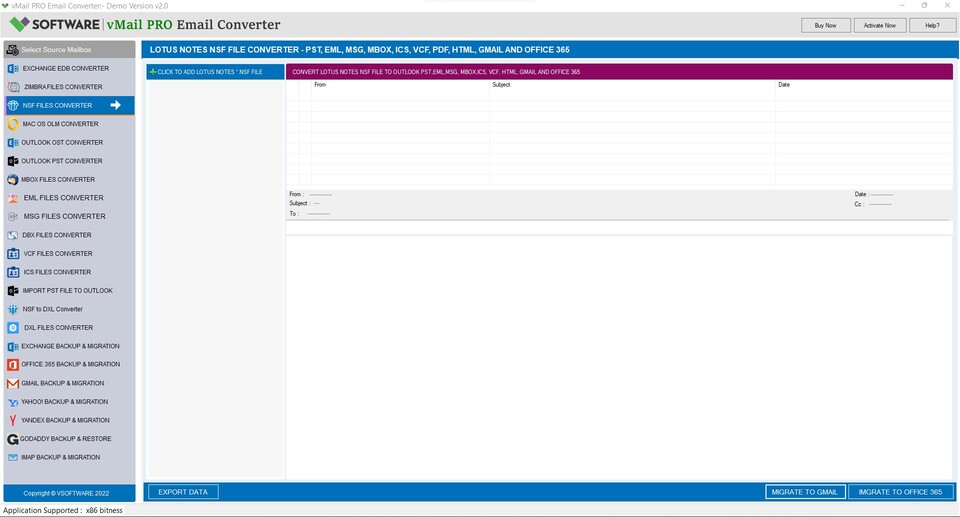This screenshot has width=960, height=517.
Task: Click Copyright VSOFTWARE 2022 text
Action: point(66,493)
